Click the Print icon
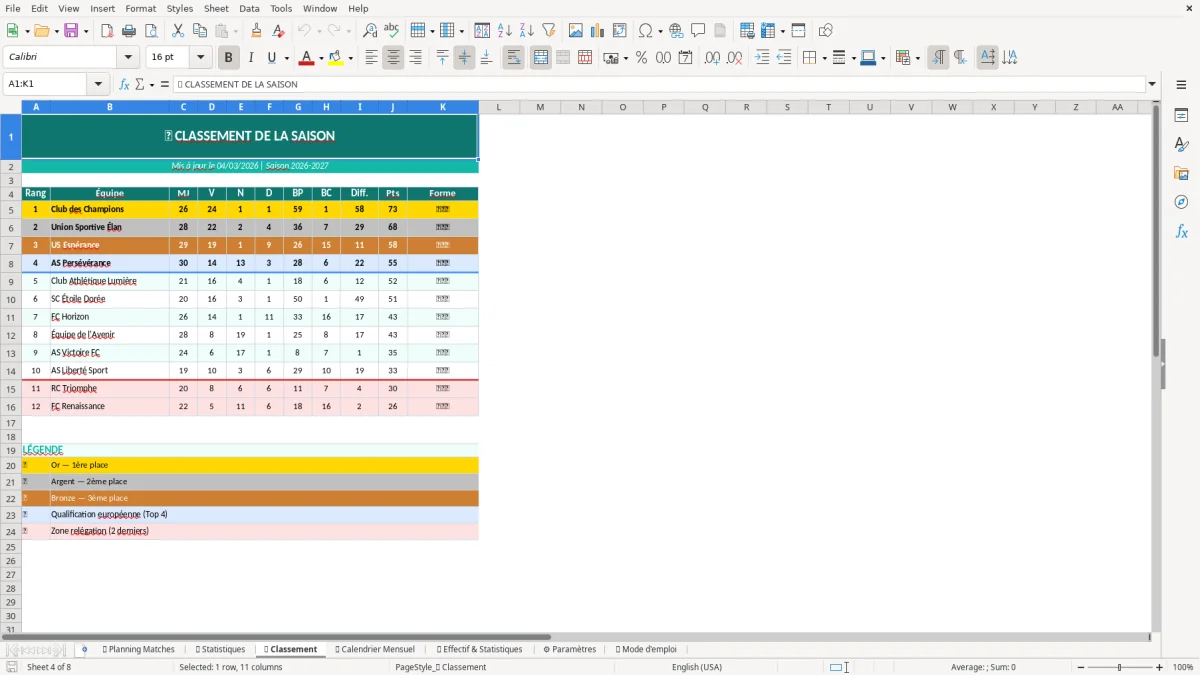Image resolution: width=1200 pixels, height=675 pixels. (x=129, y=31)
